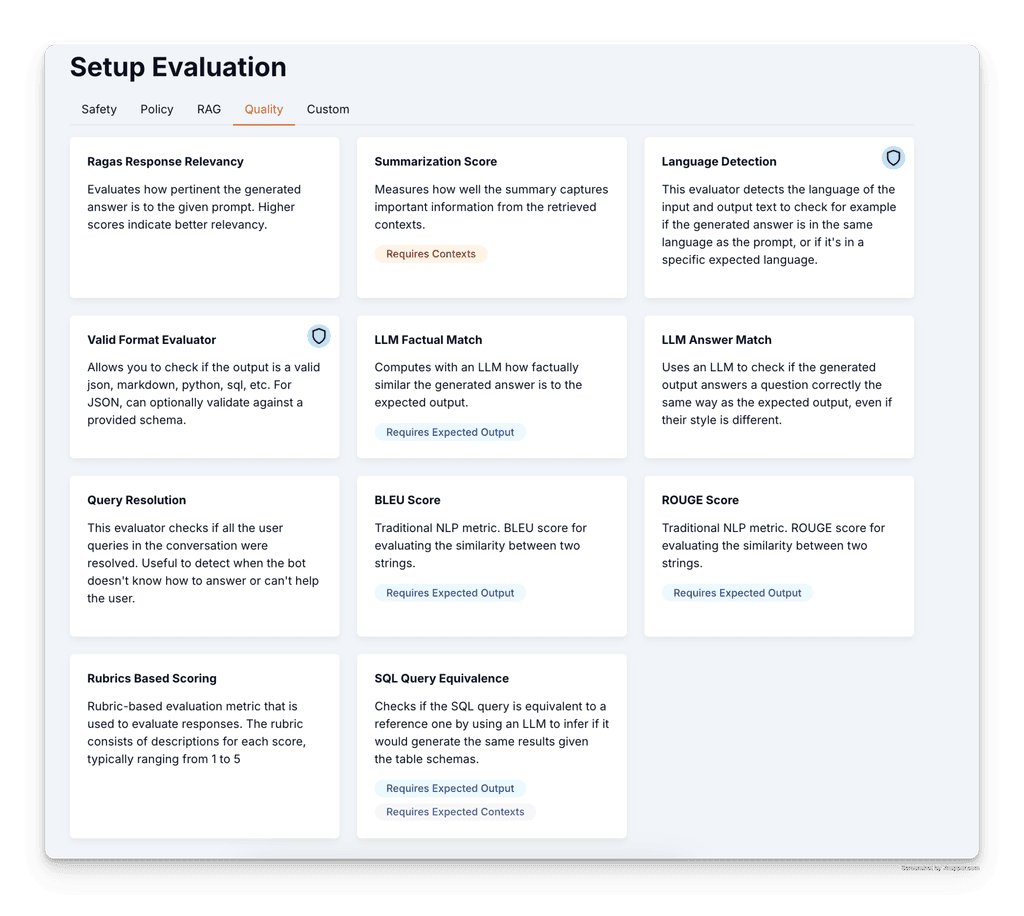Open the Policy tab
Image resolution: width=1024 pixels, height=916 pixels.
157,109
